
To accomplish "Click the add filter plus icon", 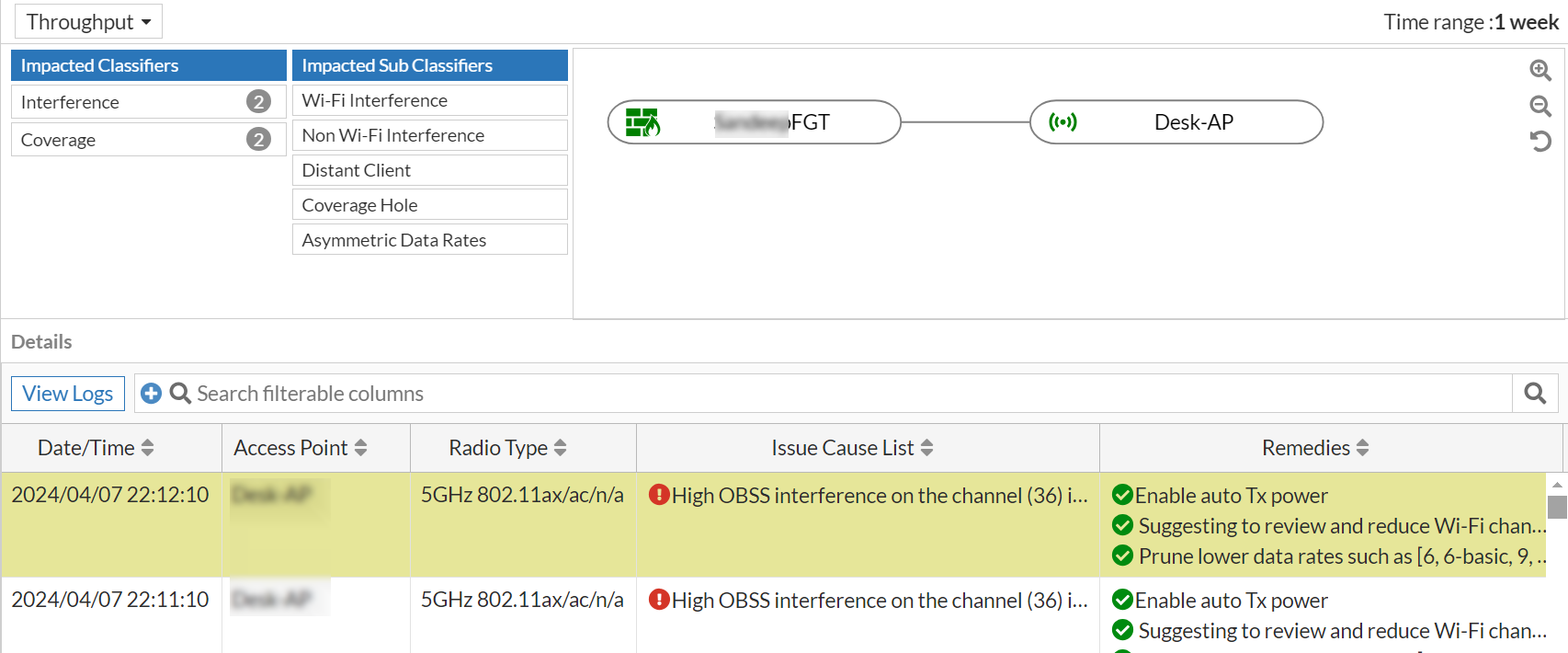I will (152, 394).
